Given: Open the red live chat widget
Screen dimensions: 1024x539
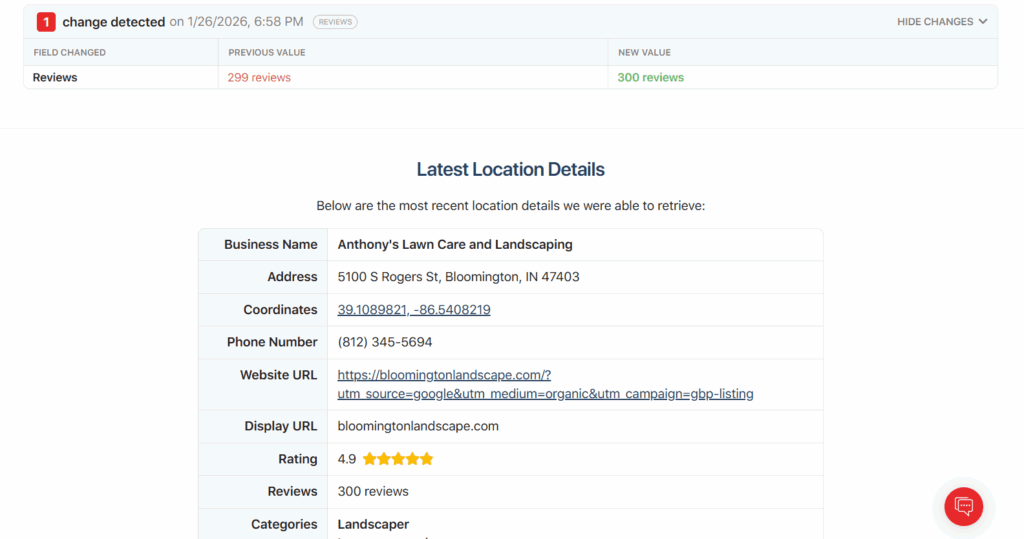Looking at the screenshot, I should pyautogui.click(x=963, y=505).
